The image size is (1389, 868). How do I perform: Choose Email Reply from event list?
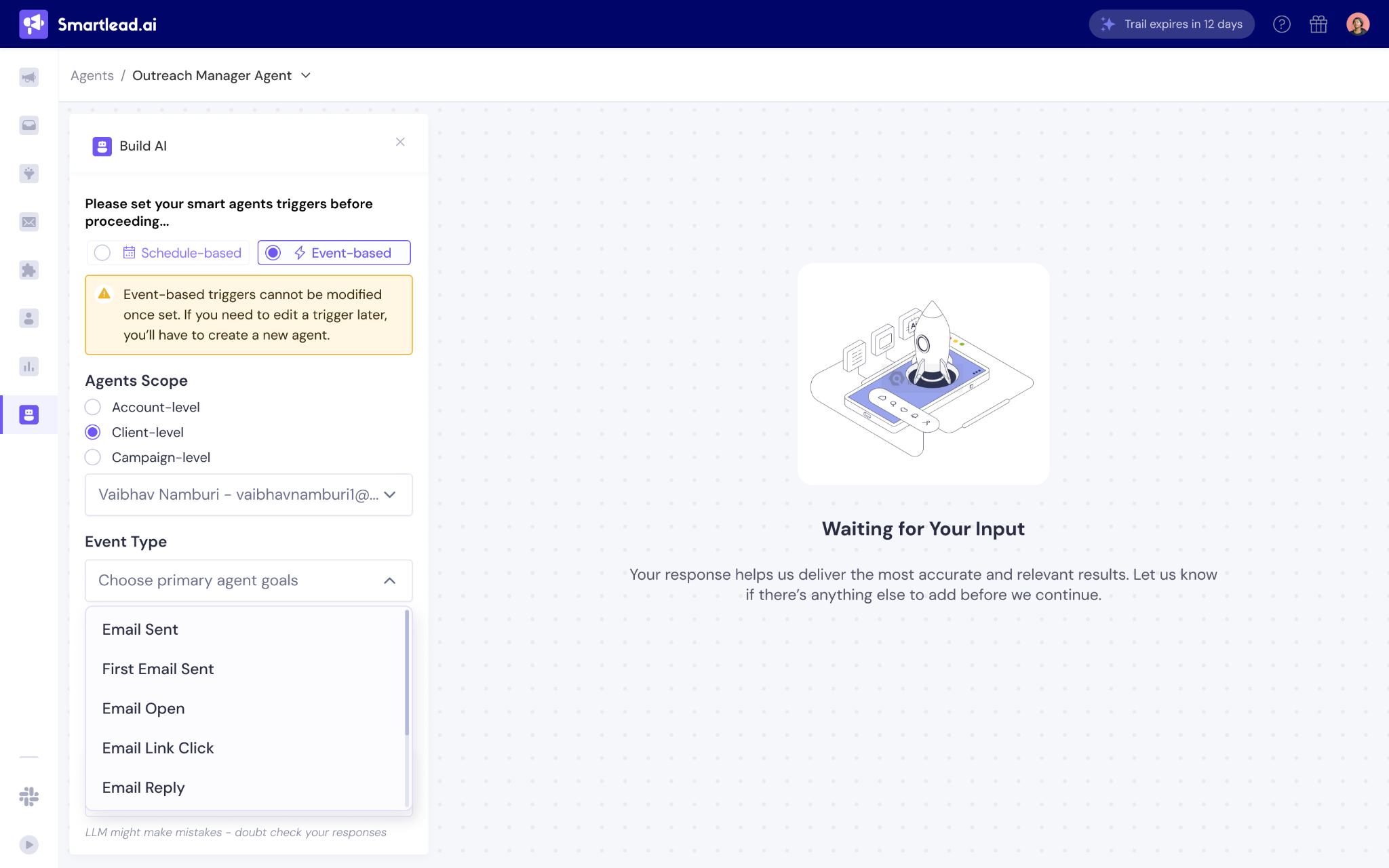click(144, 787)
